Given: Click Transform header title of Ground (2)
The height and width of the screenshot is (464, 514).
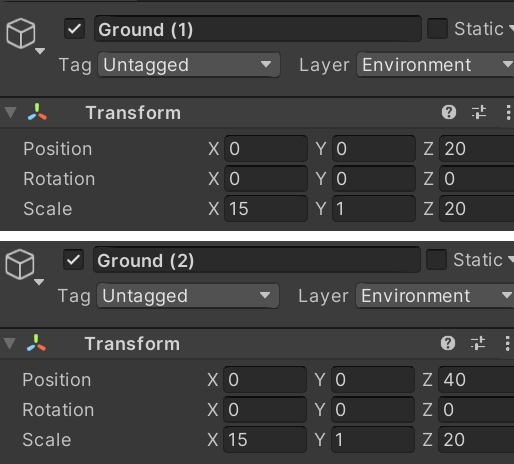Looking at the screenshot, I should (x=132, y=344).
